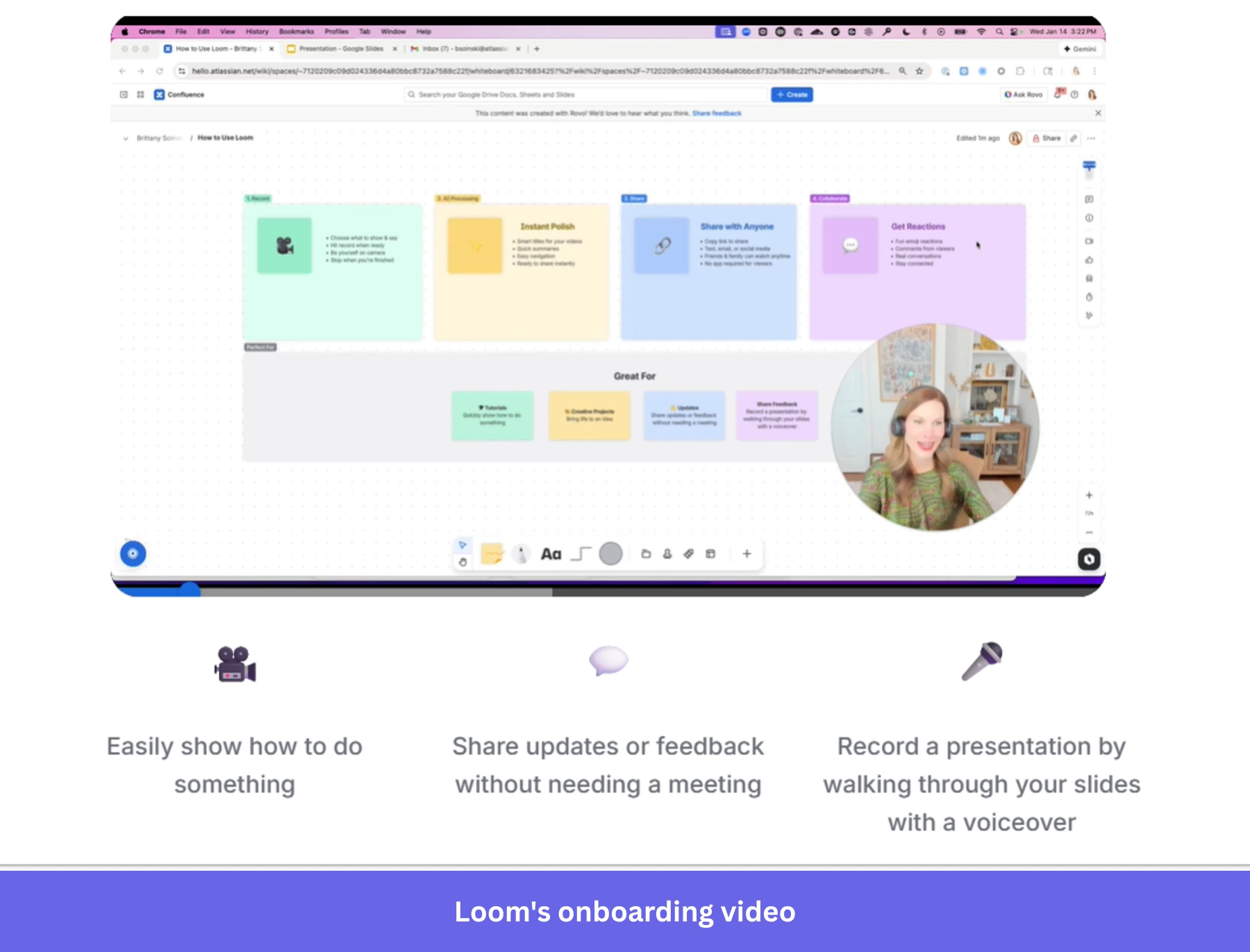The width and height of the screenshot is (1250, 952).
Task: Open the stamp tool
Action: pyautogui.click(x=667, y=553)
